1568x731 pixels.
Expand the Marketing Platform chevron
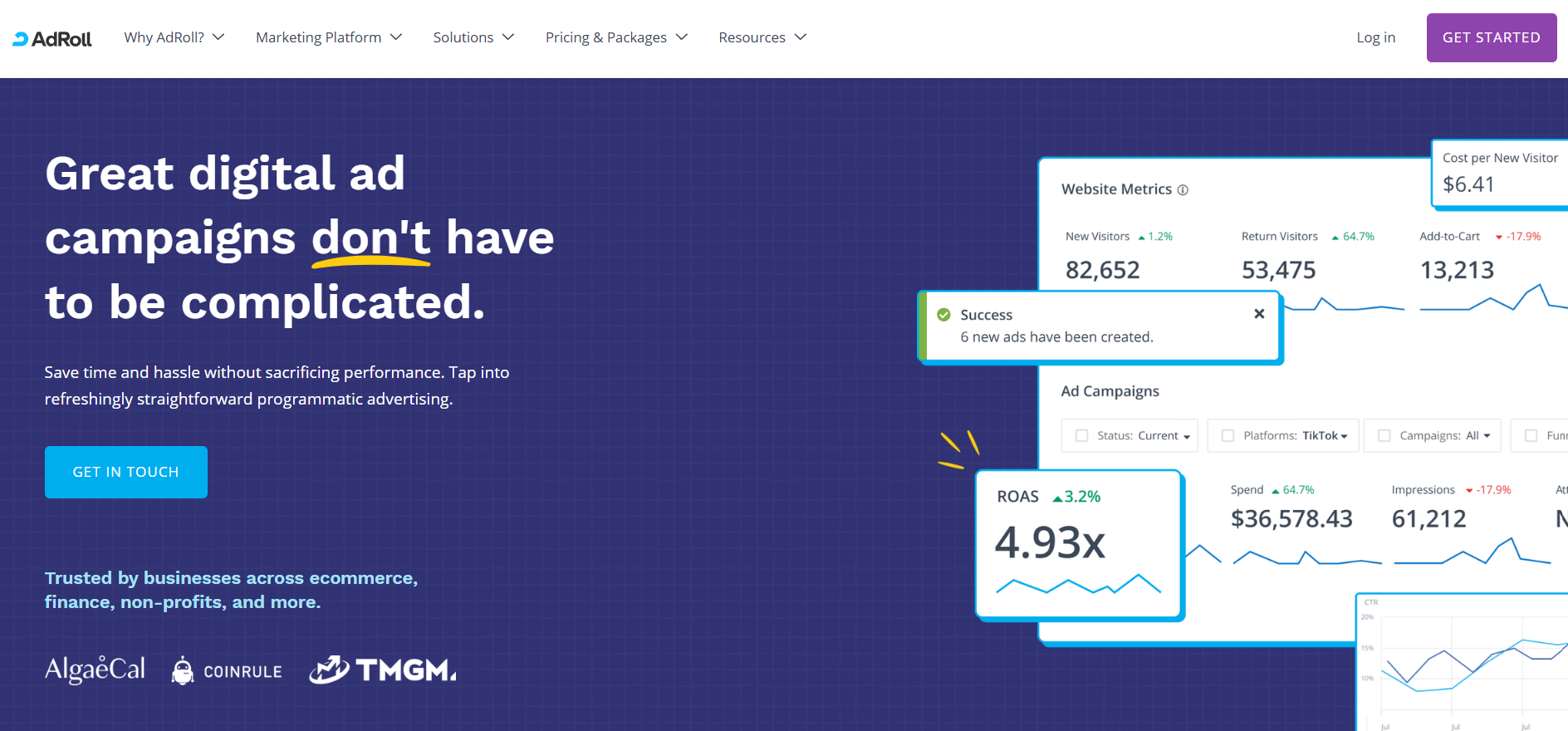[396, 37]
